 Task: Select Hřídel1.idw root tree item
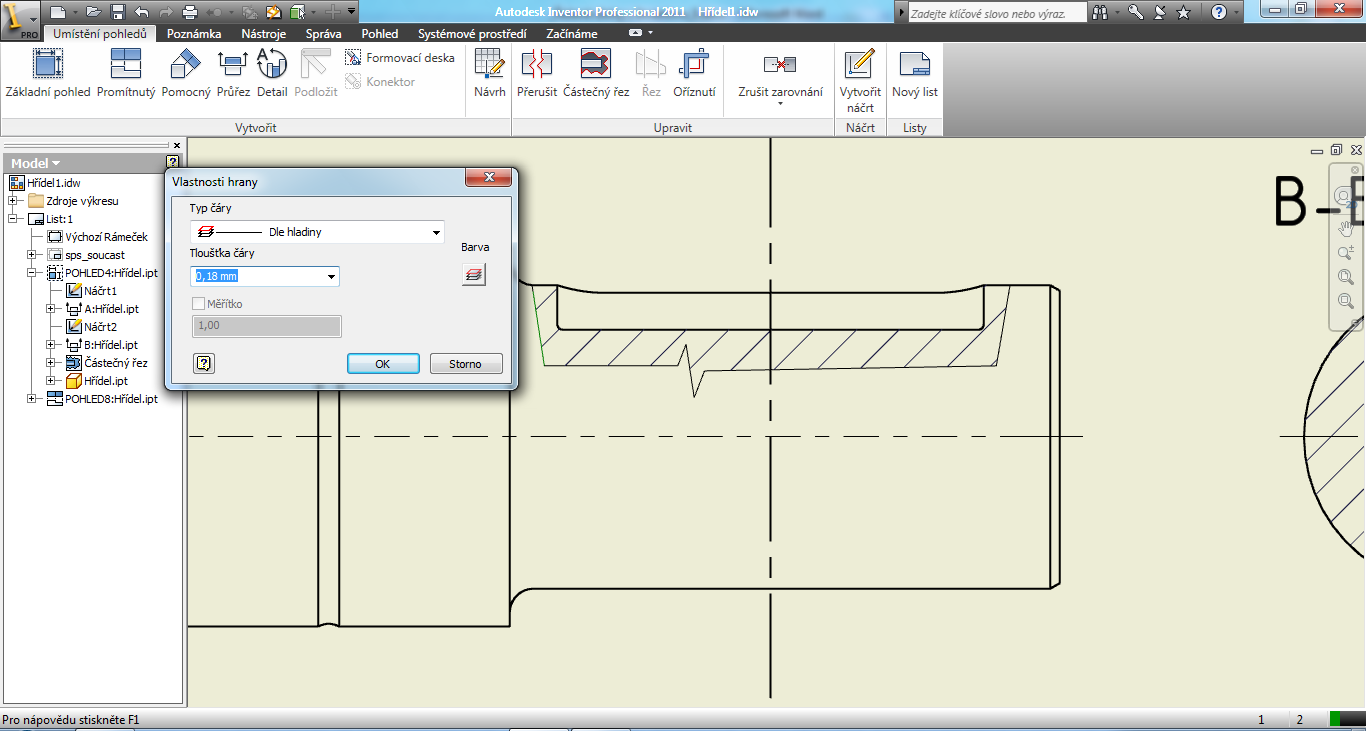point(45,183)
